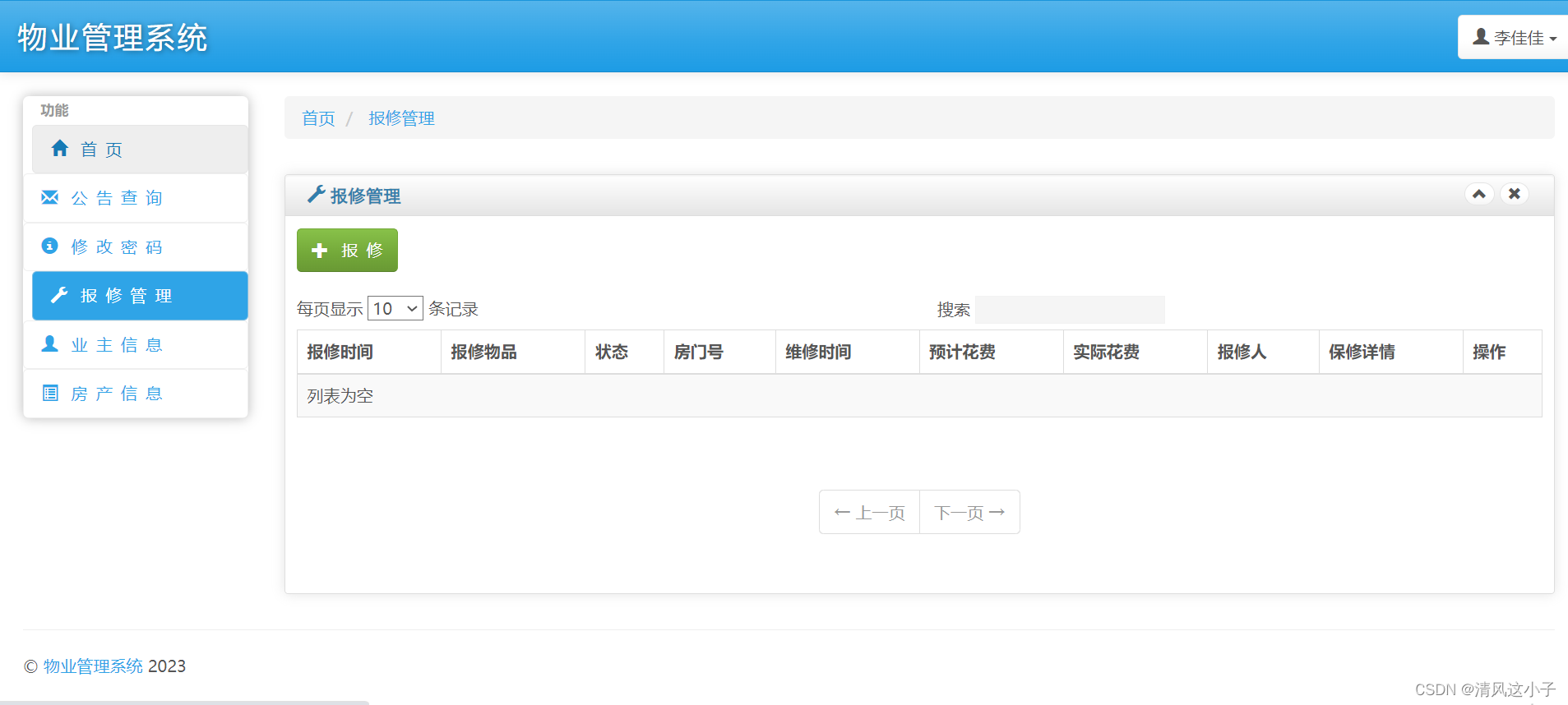This screenshot has width=1568, height=705.
Task: Click the envelope icon for 公告查询
Action: coord(50,197)
